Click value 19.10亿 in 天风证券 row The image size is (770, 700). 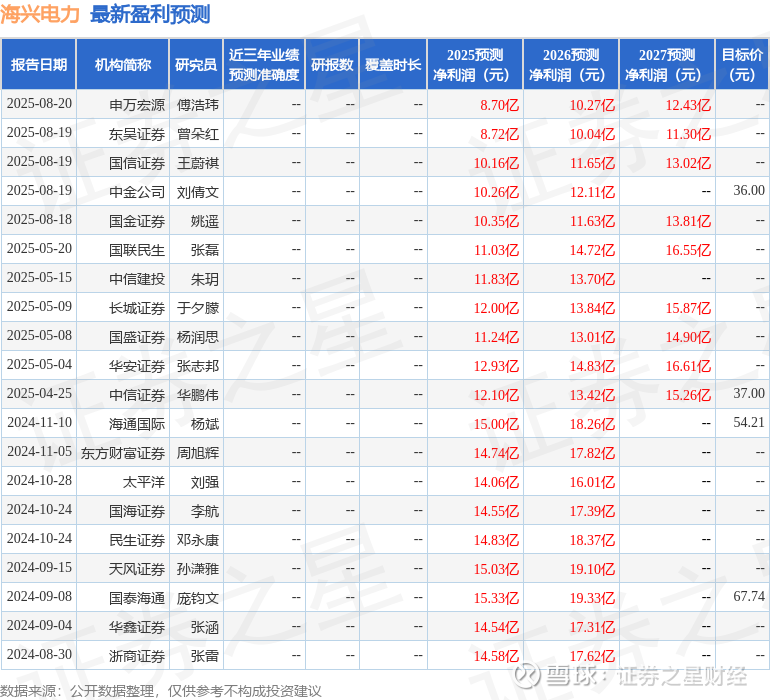(592, 568)
